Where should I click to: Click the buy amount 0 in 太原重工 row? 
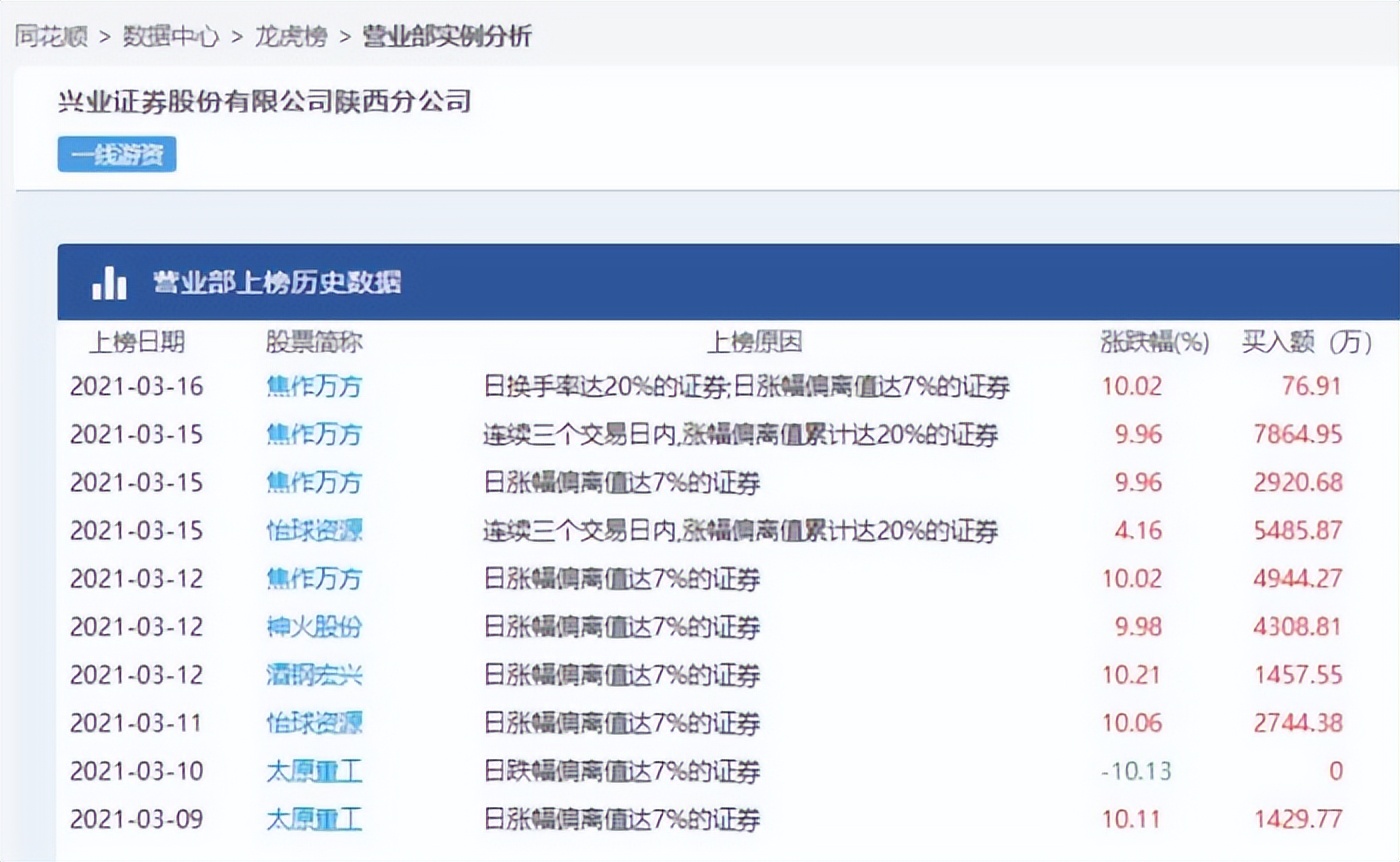tap(1336, 771)
